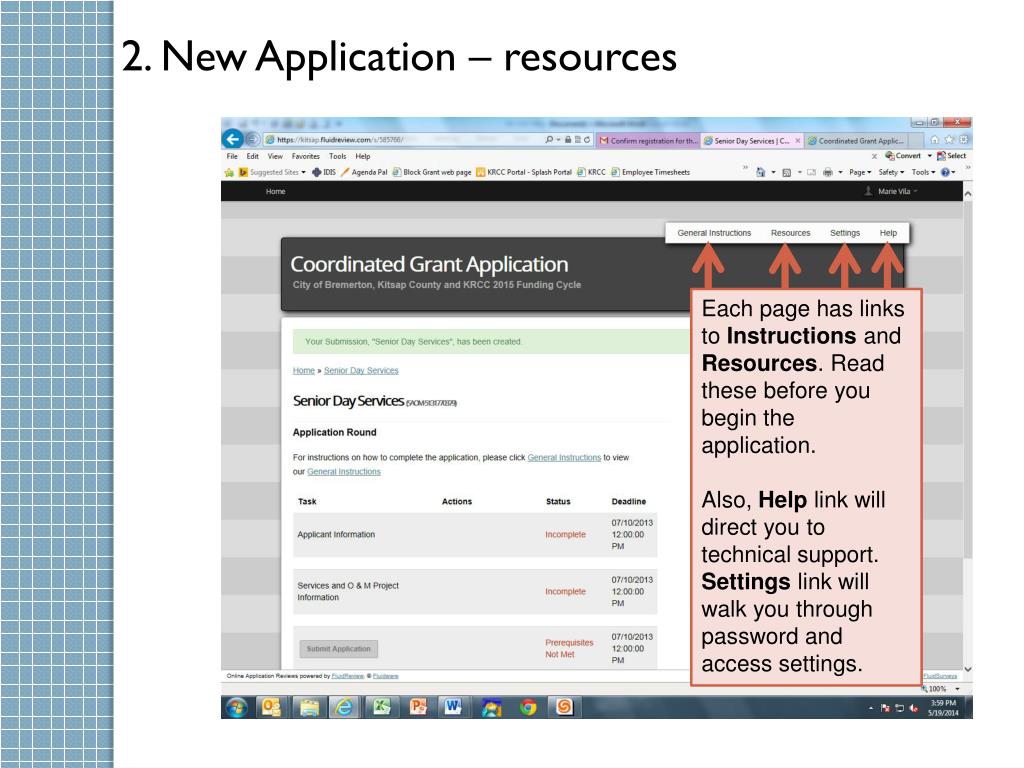Click the Fluidware footer link

(x=385, y=676)
